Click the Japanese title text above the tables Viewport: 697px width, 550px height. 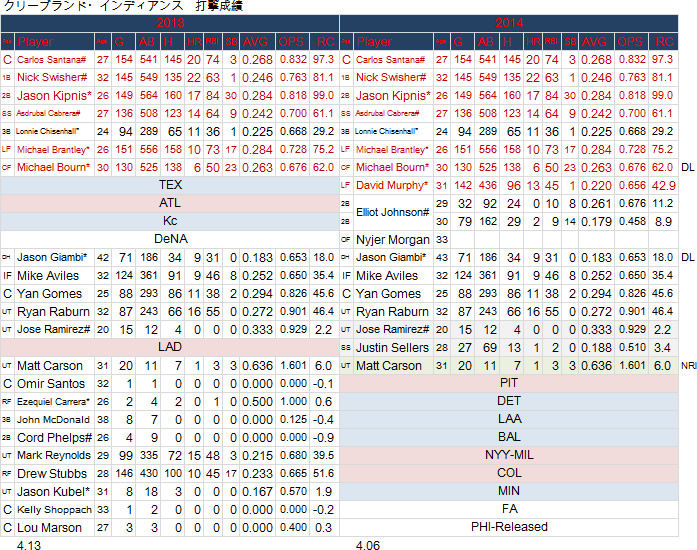point(123,6)
